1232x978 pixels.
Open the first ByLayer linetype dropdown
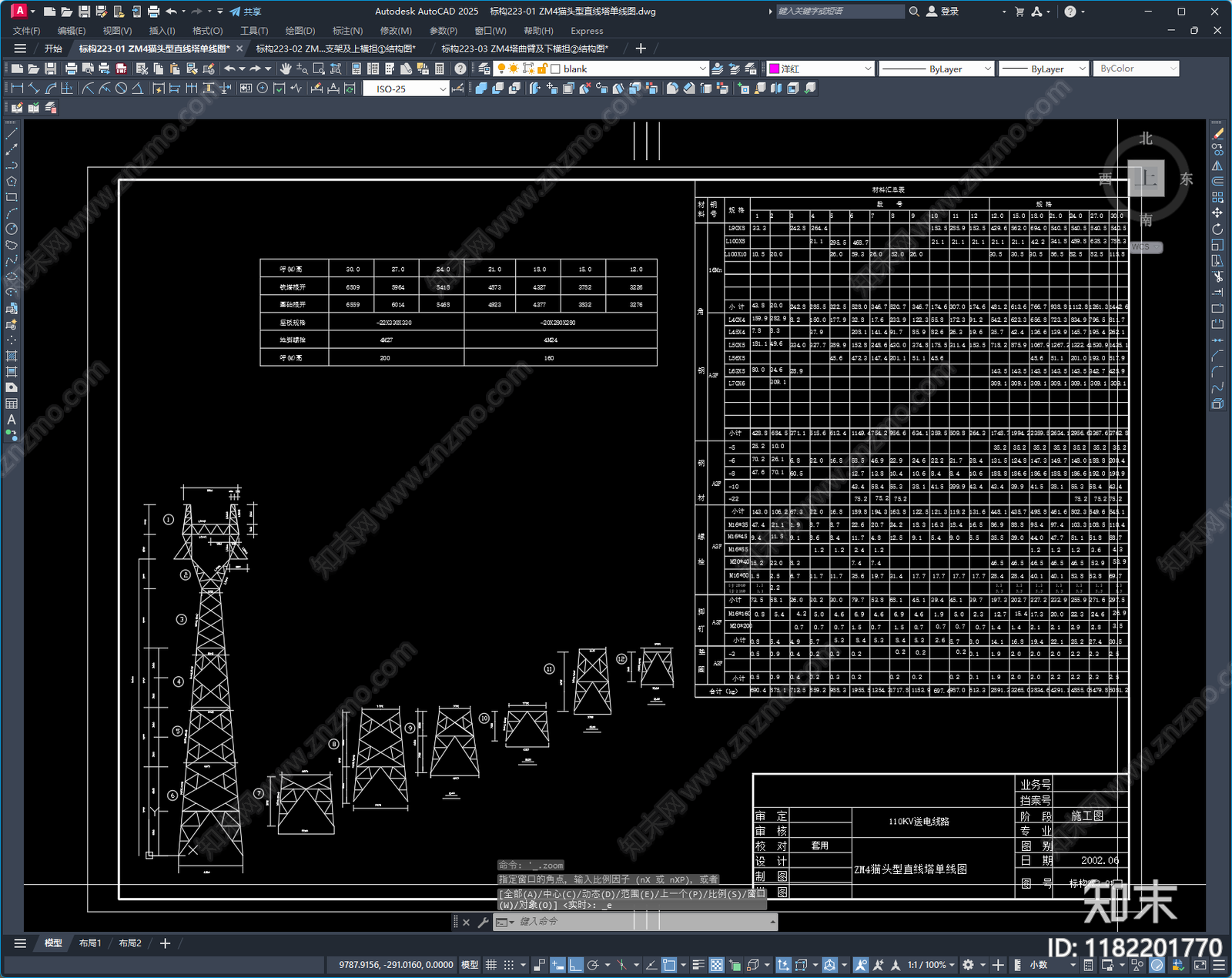point(936,69)
